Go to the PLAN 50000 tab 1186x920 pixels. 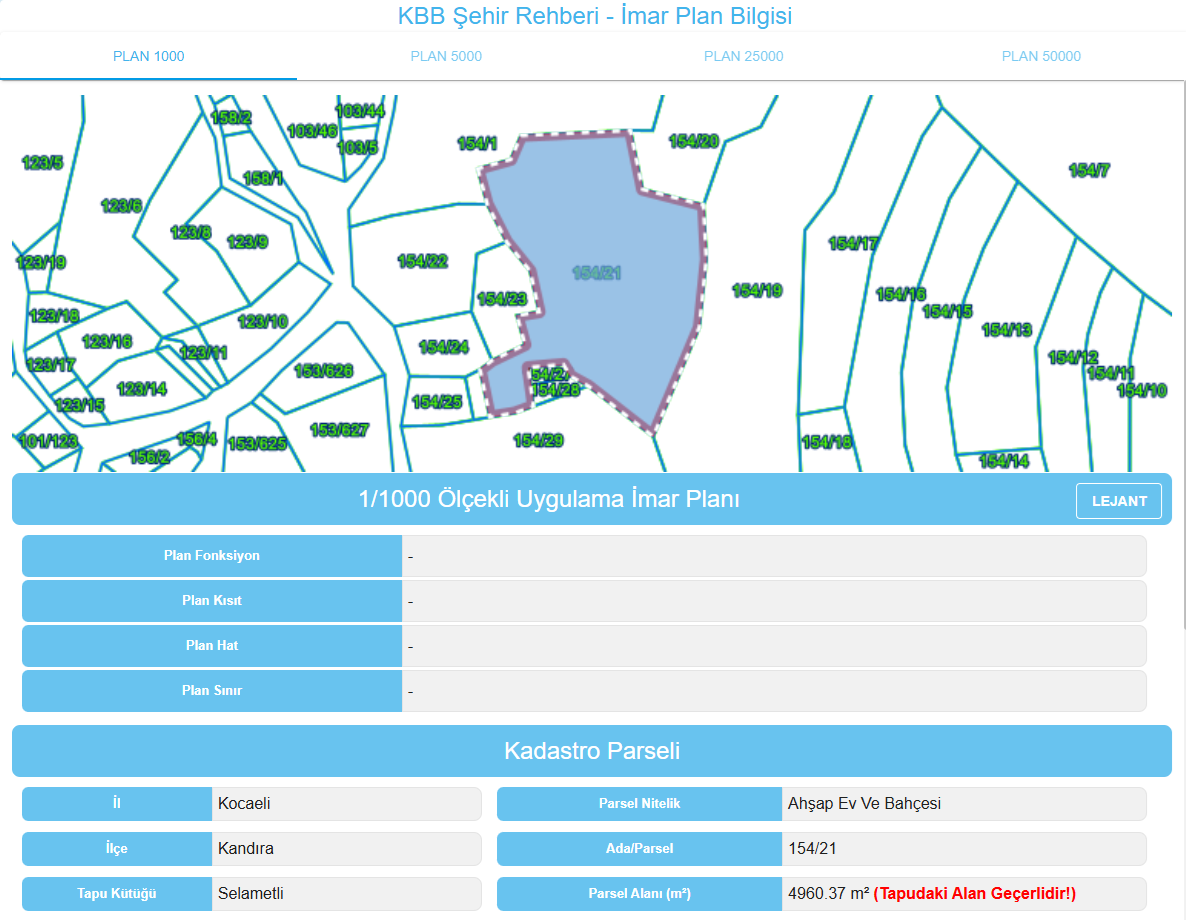point(1041,56)
